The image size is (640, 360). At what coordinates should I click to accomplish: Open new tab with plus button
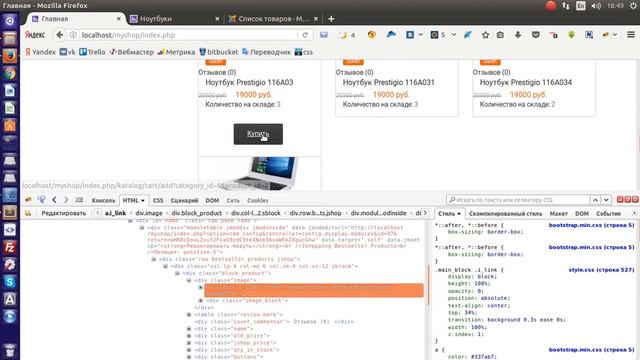331,19
